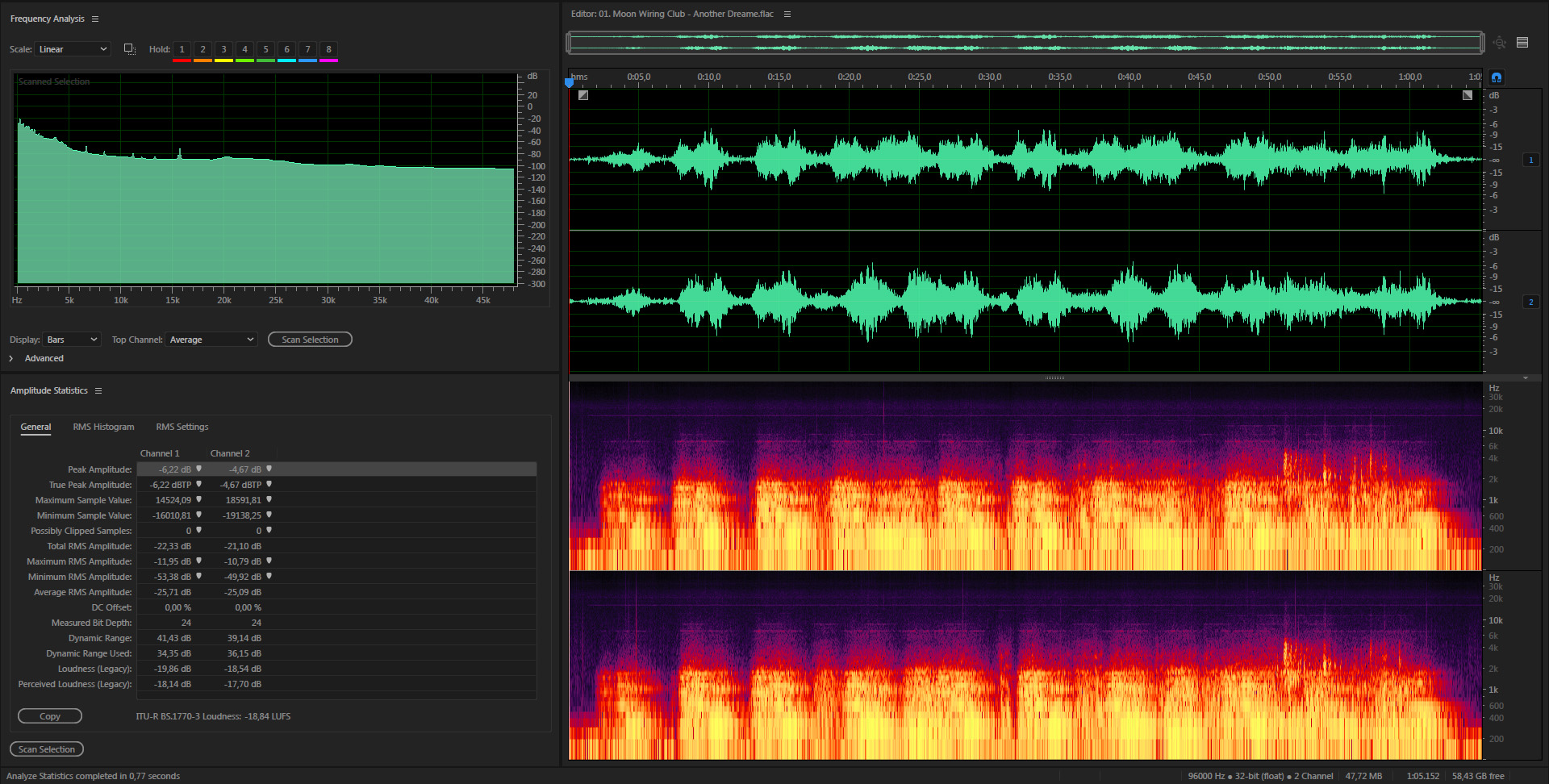1549x784 pixels.
Task: Jump to Channel 1 Possibly Clipped Samples marker
Action: 198,530
